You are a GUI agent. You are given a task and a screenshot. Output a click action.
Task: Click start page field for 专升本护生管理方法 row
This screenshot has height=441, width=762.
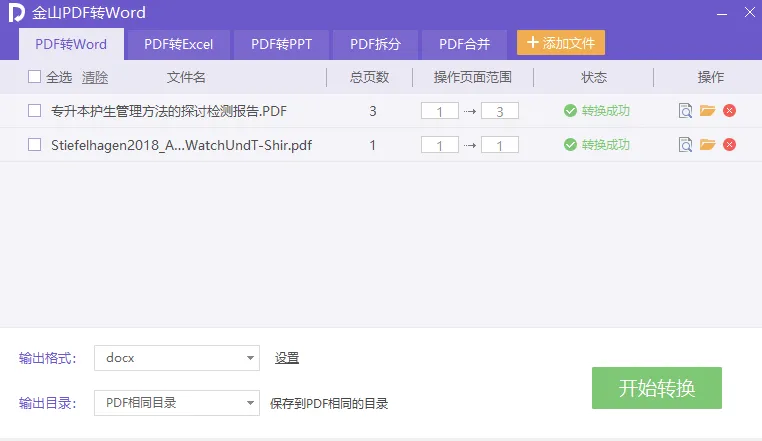pos(440,111)
